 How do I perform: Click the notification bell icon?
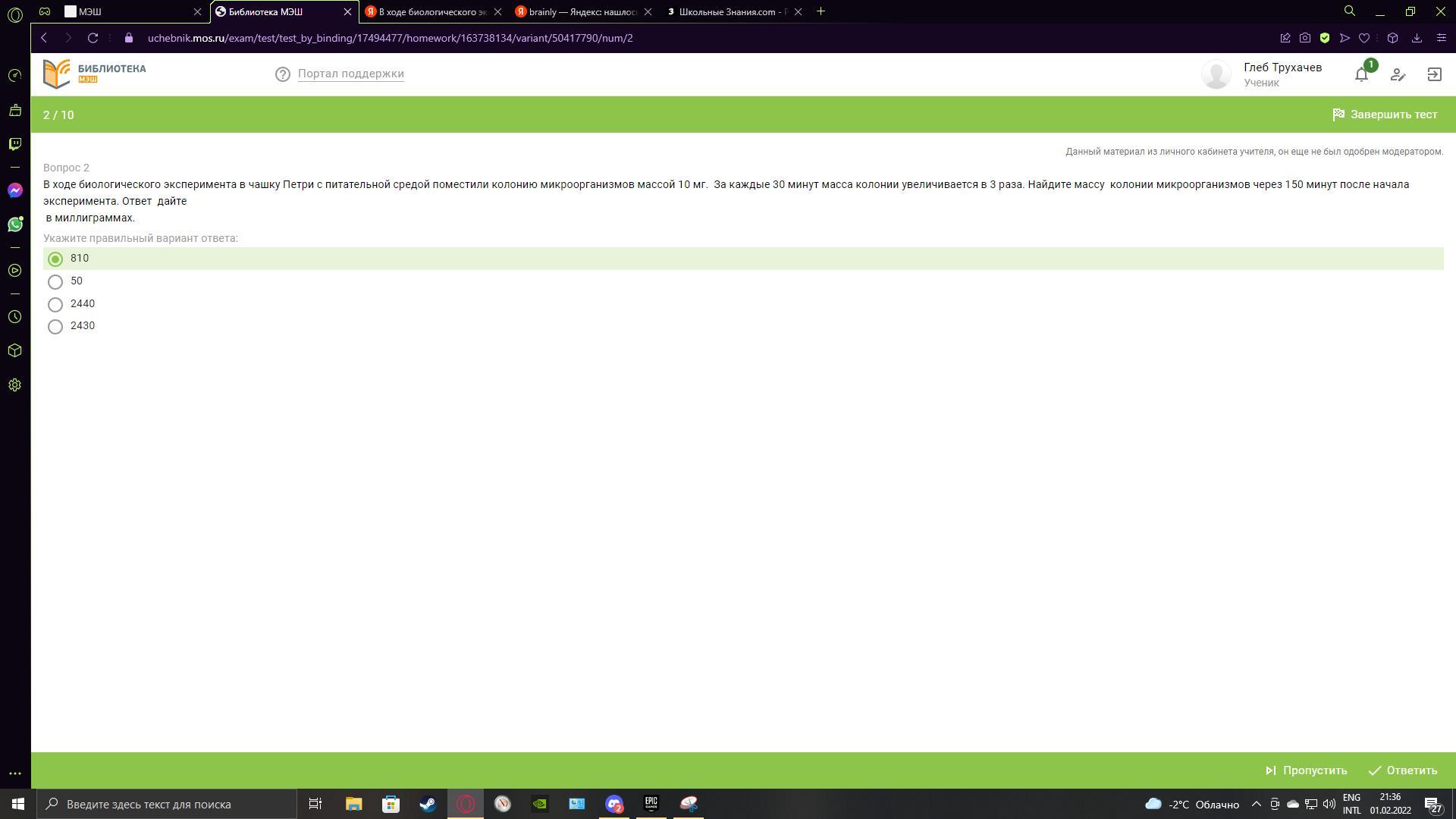click(1362, 74)
